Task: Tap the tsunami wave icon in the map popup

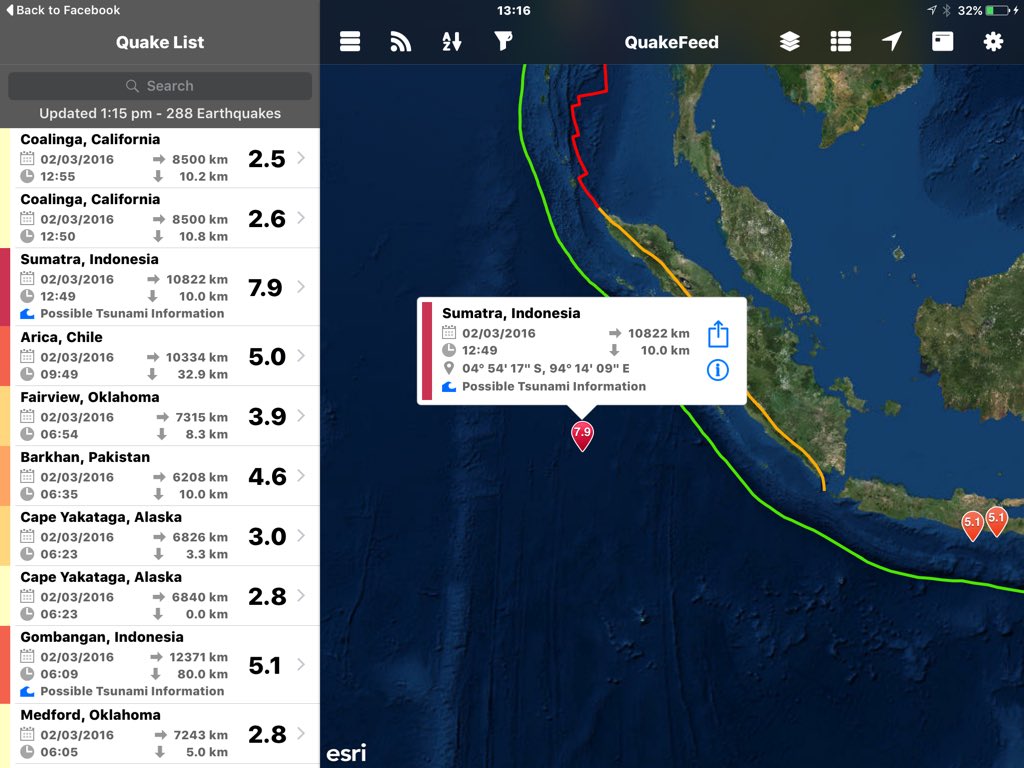Action: [449, 387]
